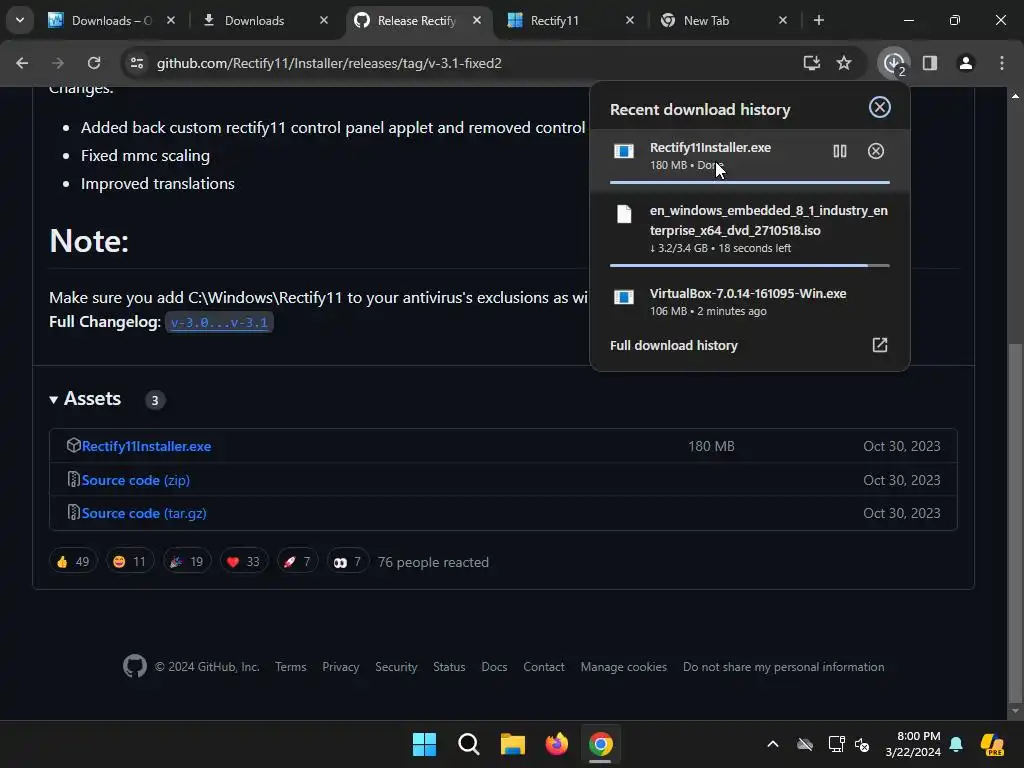Toggle the rocket reaction with 7
Image resolution: width=1024 pixels, height=768 pixels.
point(297,562)
